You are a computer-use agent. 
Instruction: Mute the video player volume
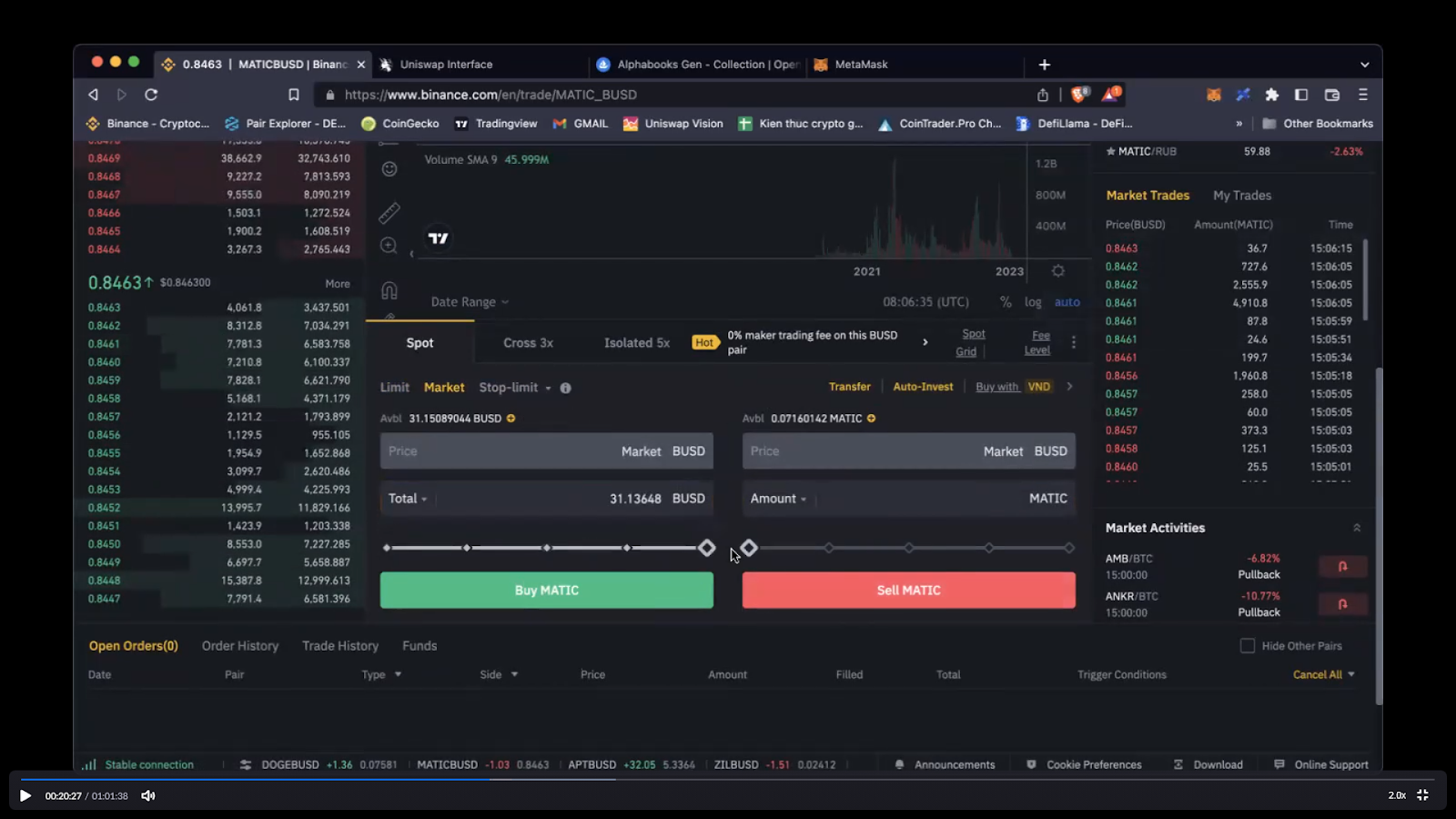148,796
